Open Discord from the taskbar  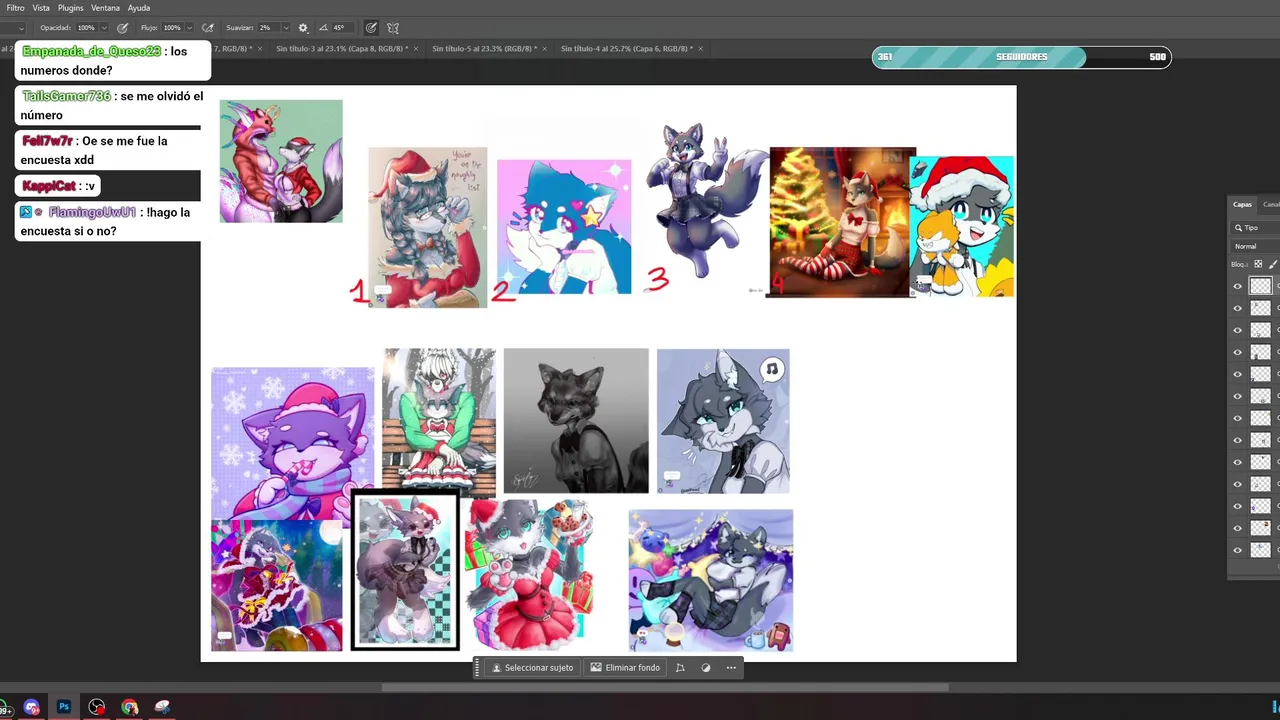[x=31, y=707]
